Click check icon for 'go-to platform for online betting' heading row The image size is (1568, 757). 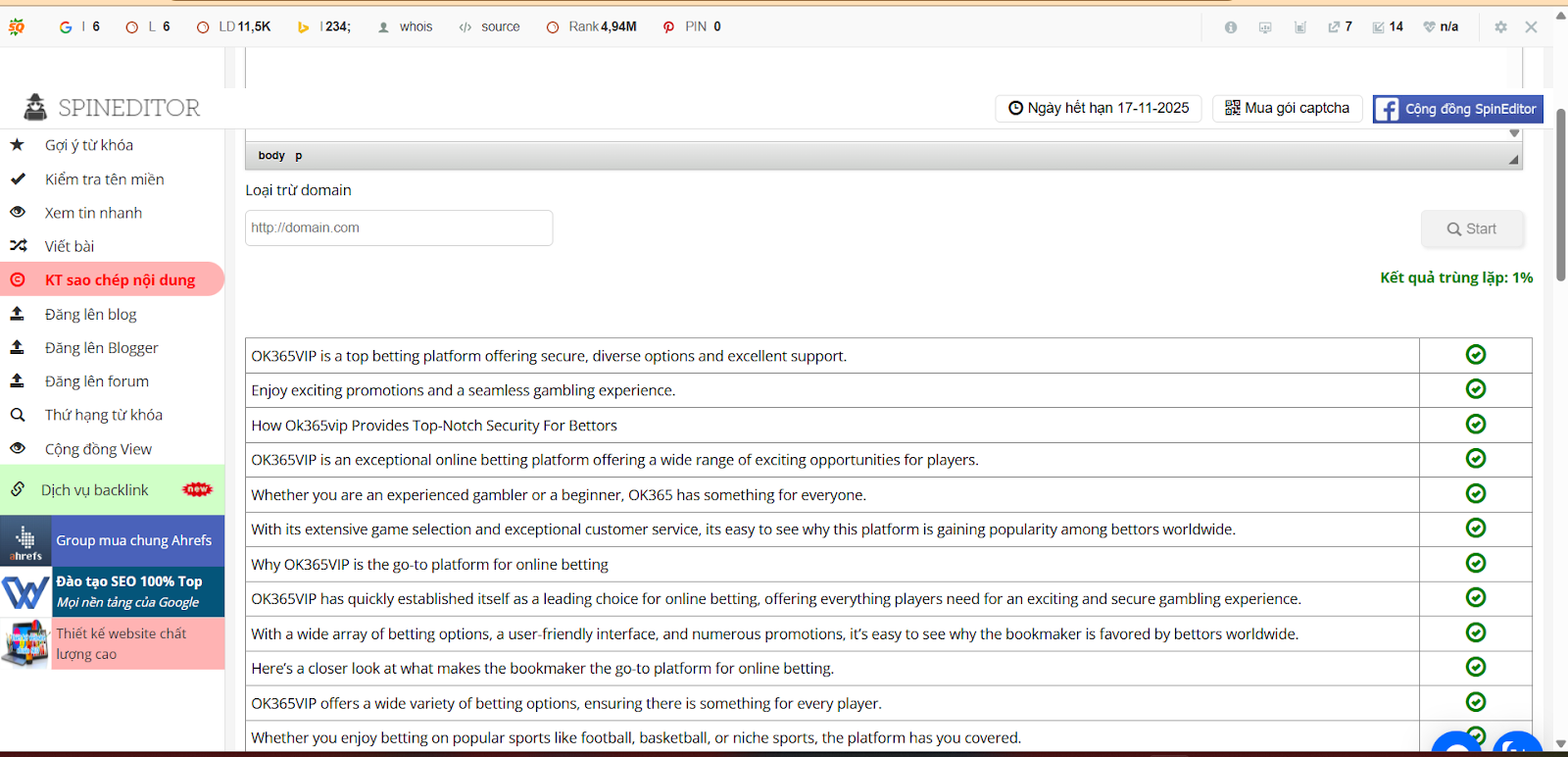pyautogui.click(x=1476, y=563)
